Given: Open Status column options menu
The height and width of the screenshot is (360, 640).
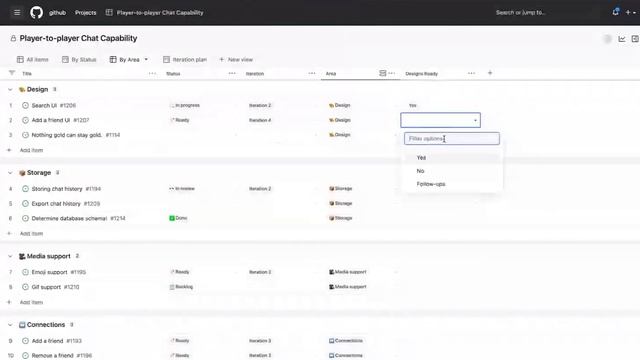Looking at the screenshot, I should pos(232,73).
